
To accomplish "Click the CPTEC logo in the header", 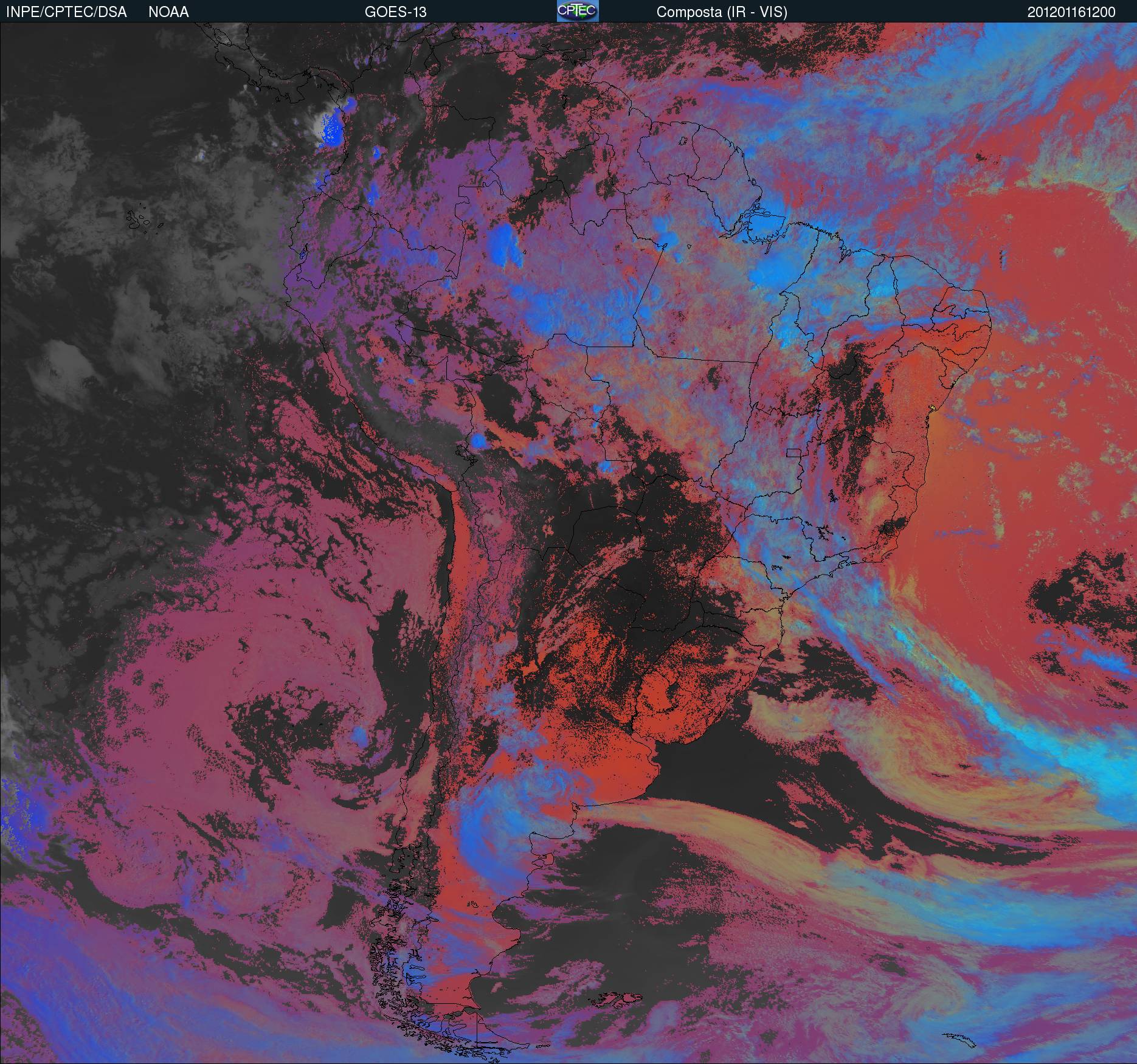I will pyautogui.click(x=578, y=11).
